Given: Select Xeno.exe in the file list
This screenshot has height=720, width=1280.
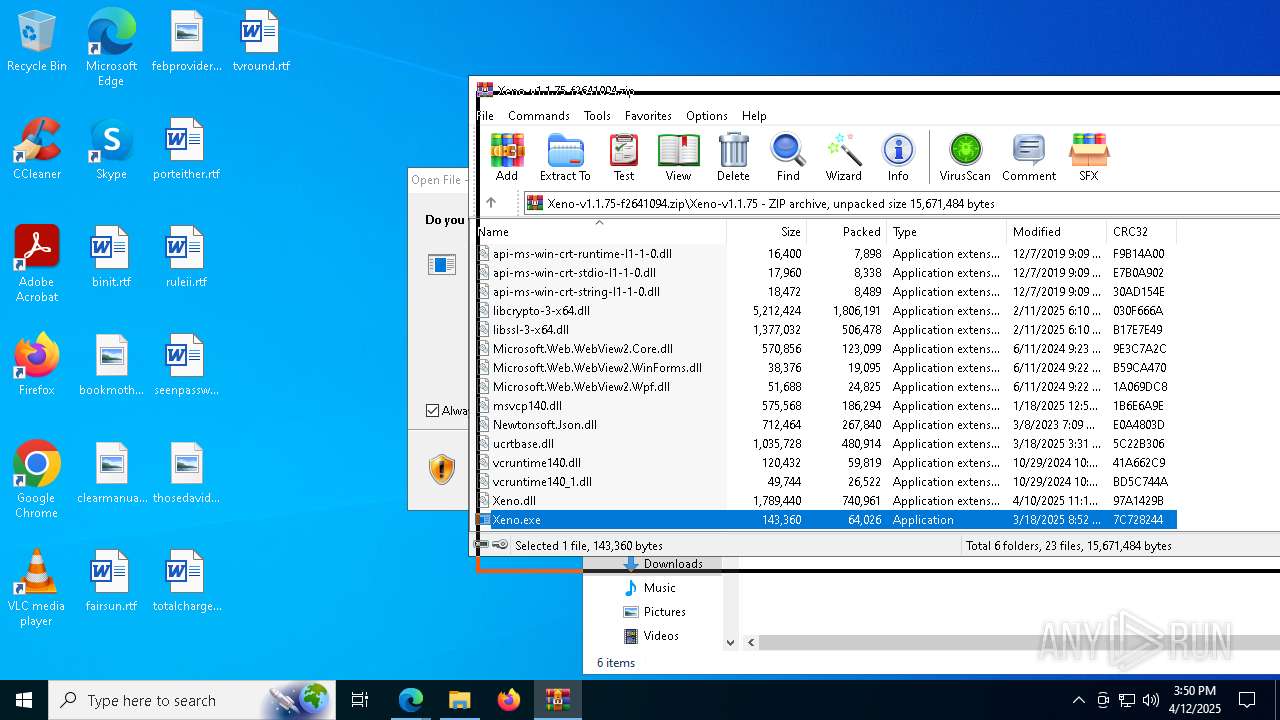Looking at the screenshot, I should tap(826, 520).
